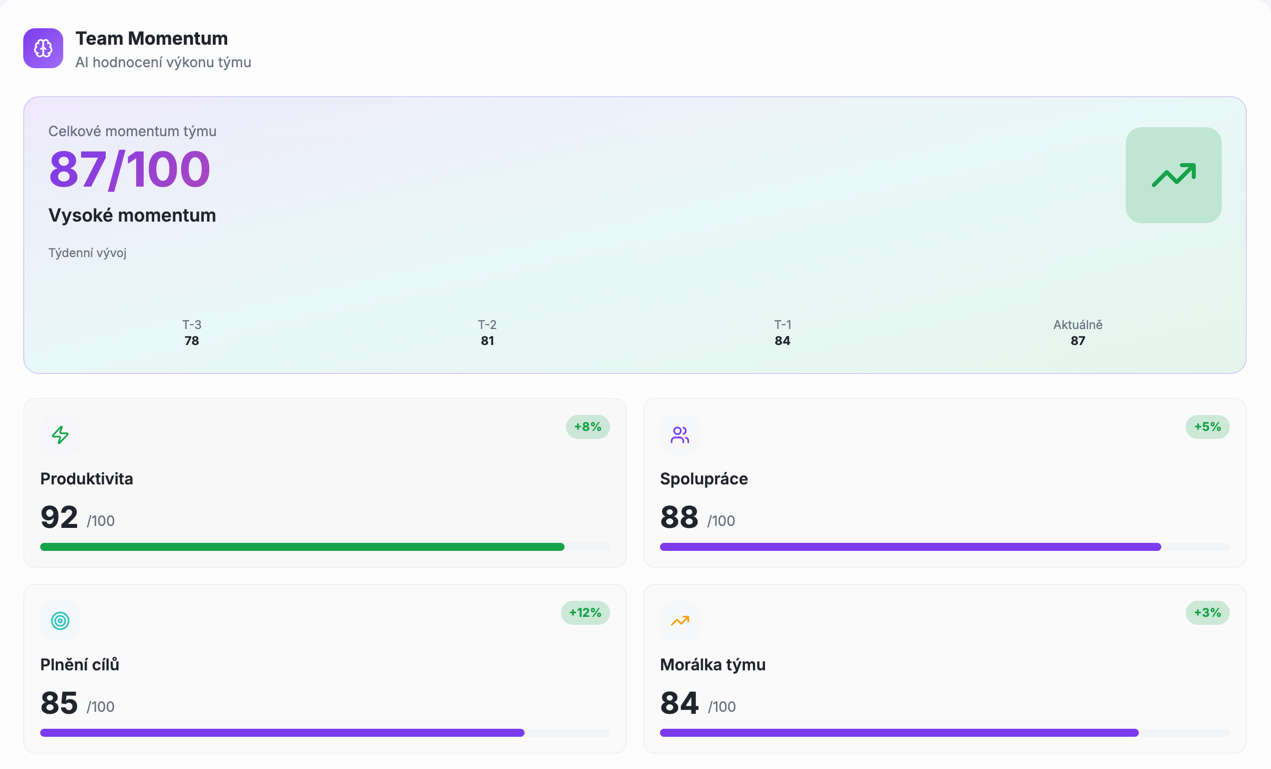The image size is (1271, 769).
Task: Click the green Produktivita progress bar
Action: pyautogui.click(x=302, y=547)
